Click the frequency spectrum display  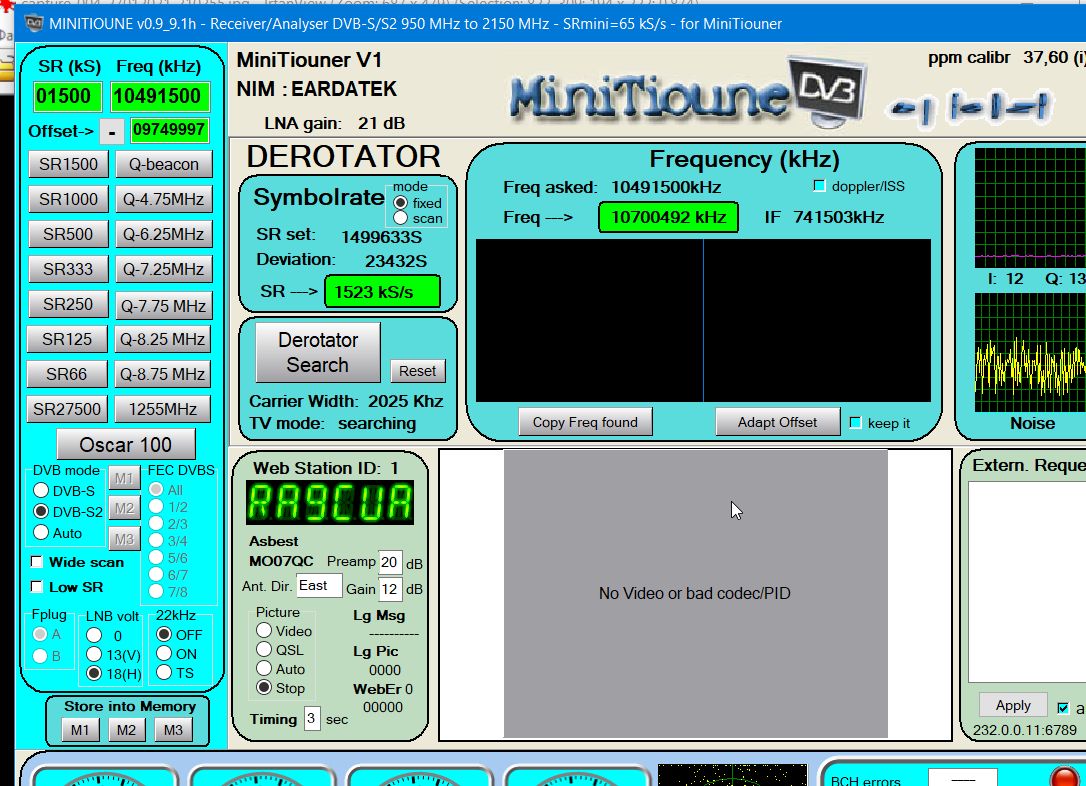(x=703, y=320)
